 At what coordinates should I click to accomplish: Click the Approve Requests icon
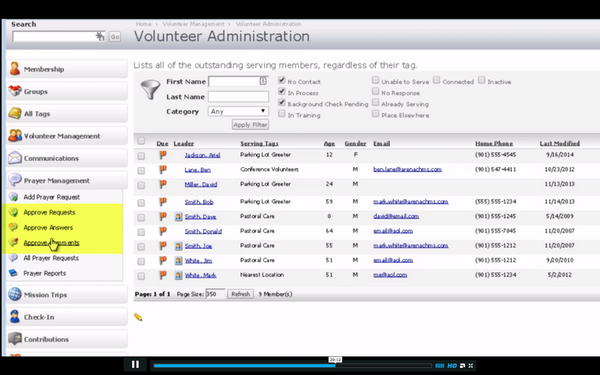pos(13,212)
